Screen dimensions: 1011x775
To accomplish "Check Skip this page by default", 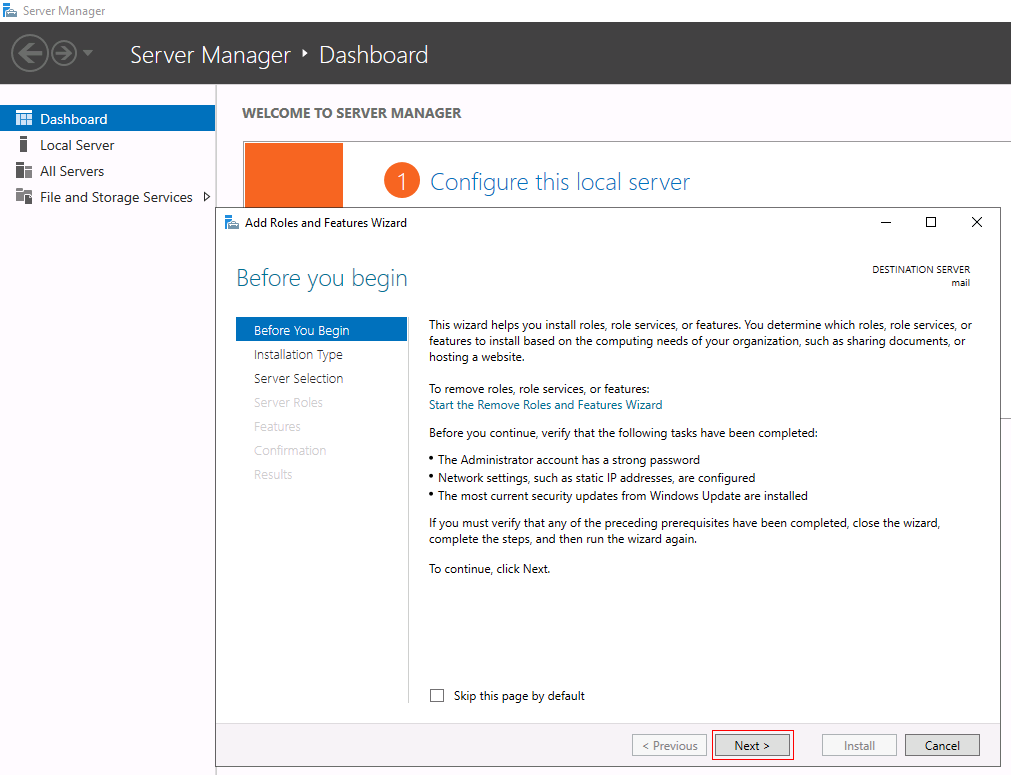I will [437, 696].
